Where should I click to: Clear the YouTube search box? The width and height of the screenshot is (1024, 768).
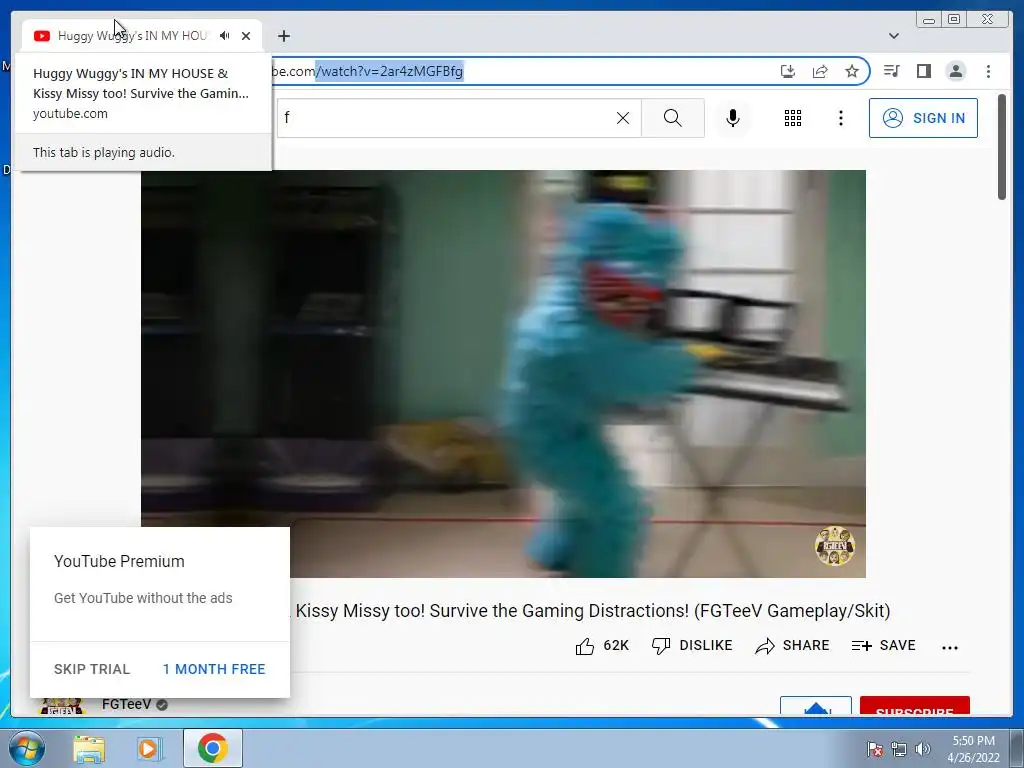[x=623, y=118]
